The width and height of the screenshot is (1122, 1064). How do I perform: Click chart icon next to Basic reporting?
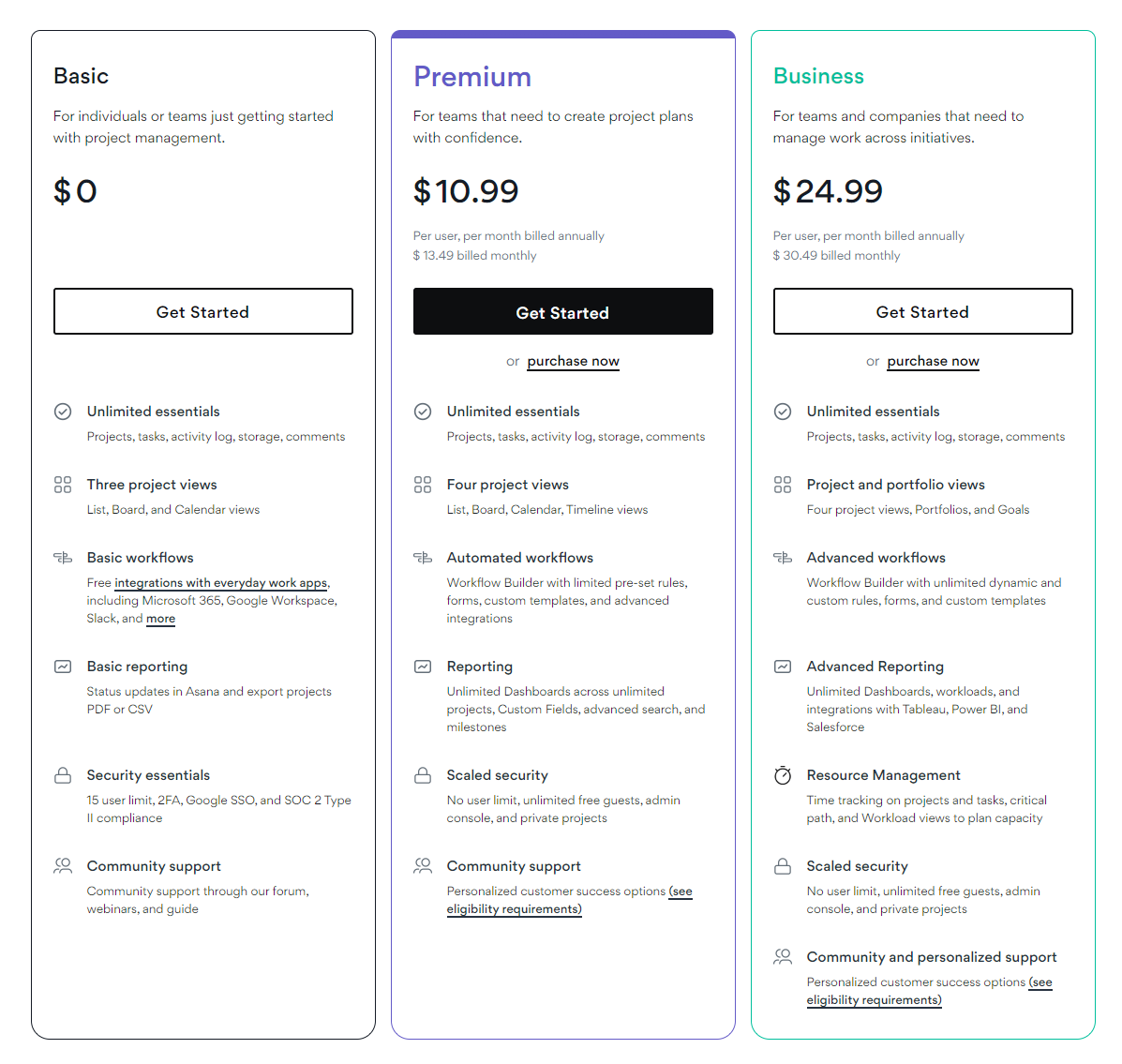[x=63, y=667]
